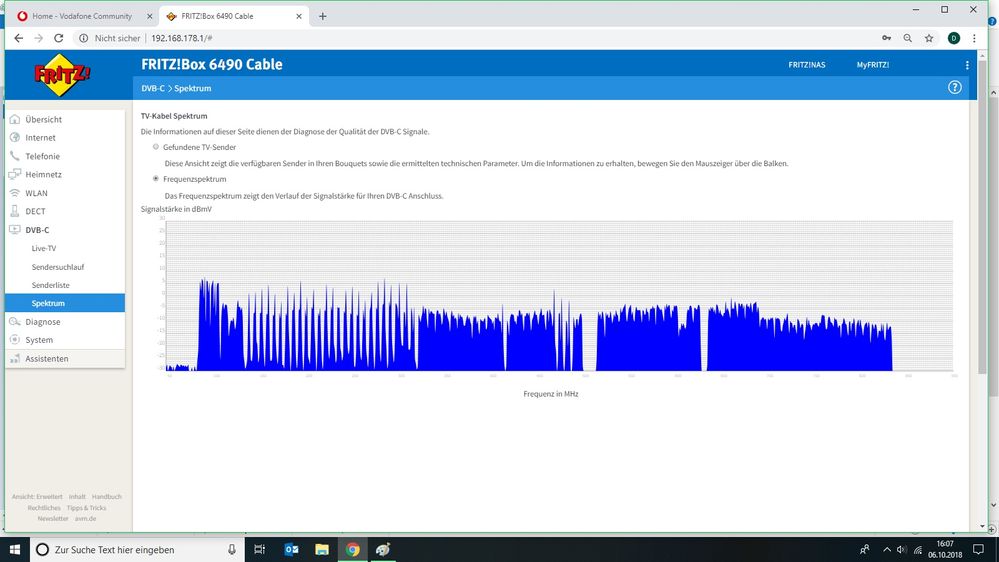Open Outlook from the taskbar
The height and width of the screenshot is (562, 999).
point(291,549)
